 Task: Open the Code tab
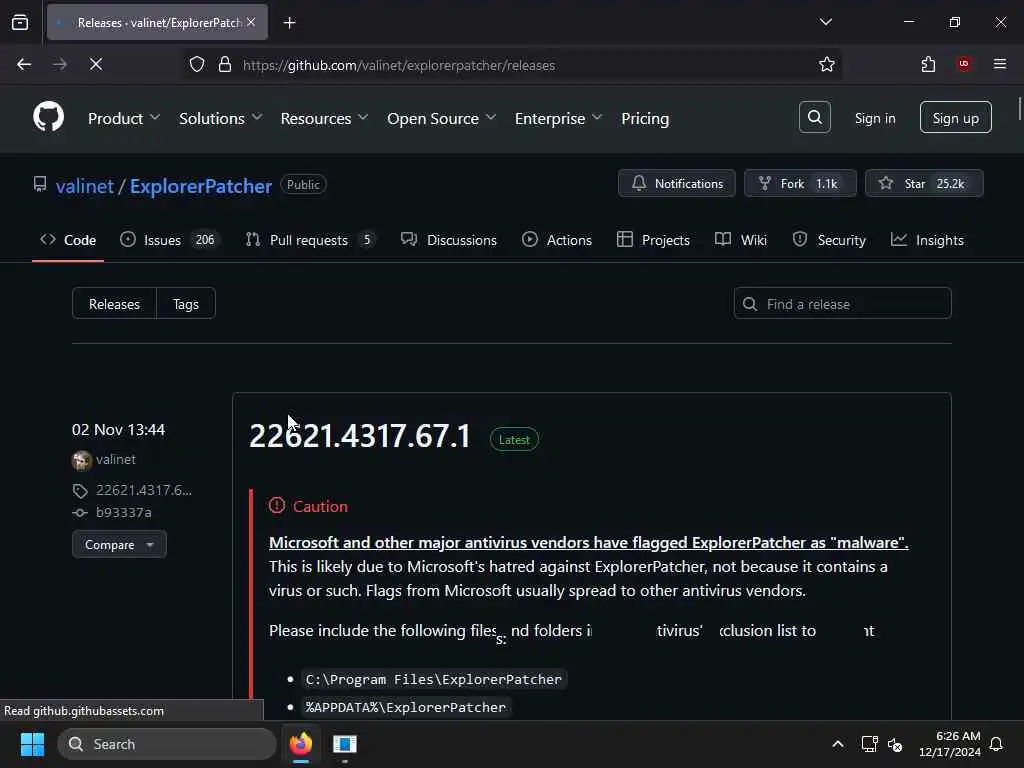tap(68, 240)
